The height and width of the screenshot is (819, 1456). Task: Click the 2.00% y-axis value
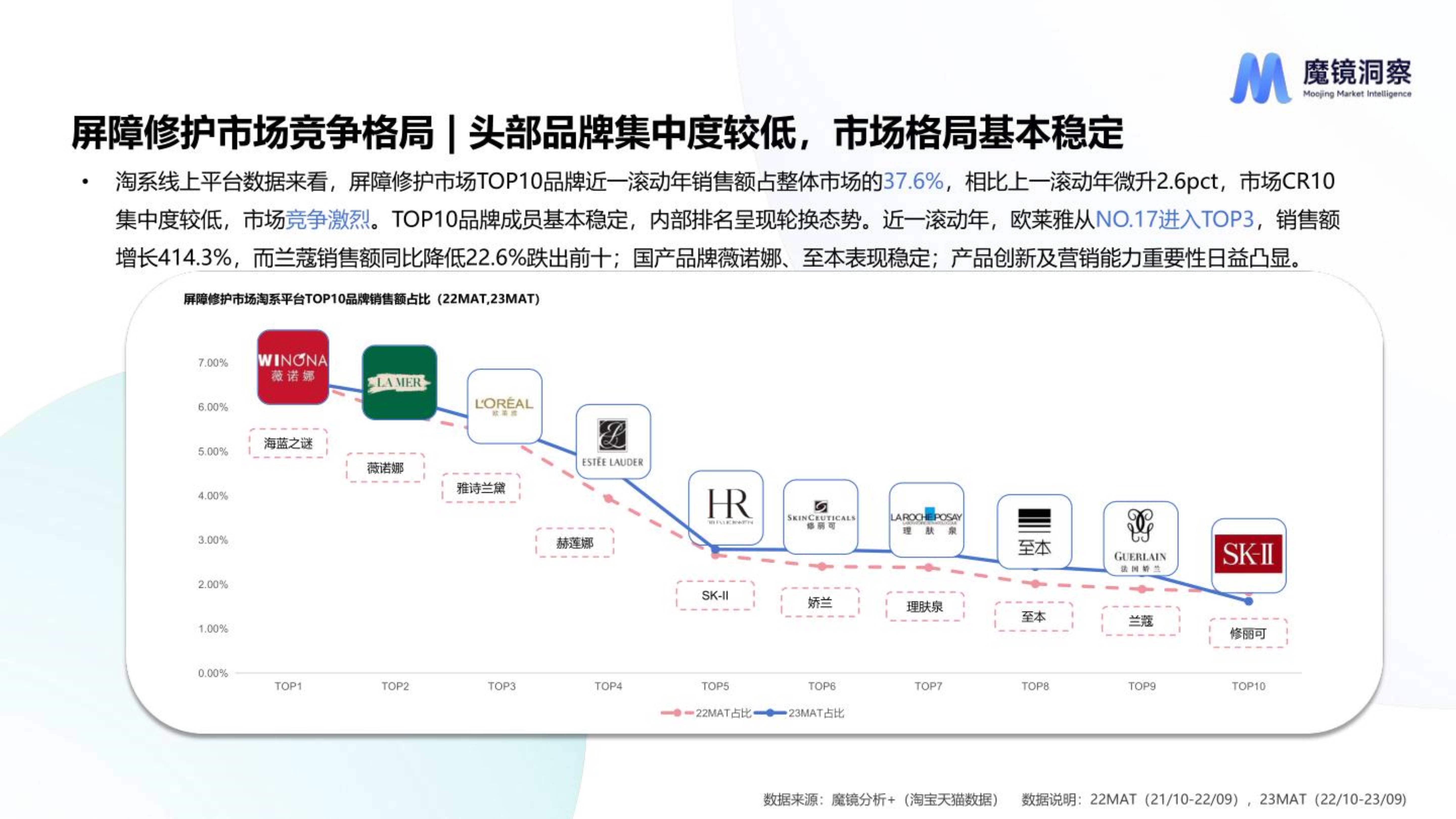(x=213, y=584)
